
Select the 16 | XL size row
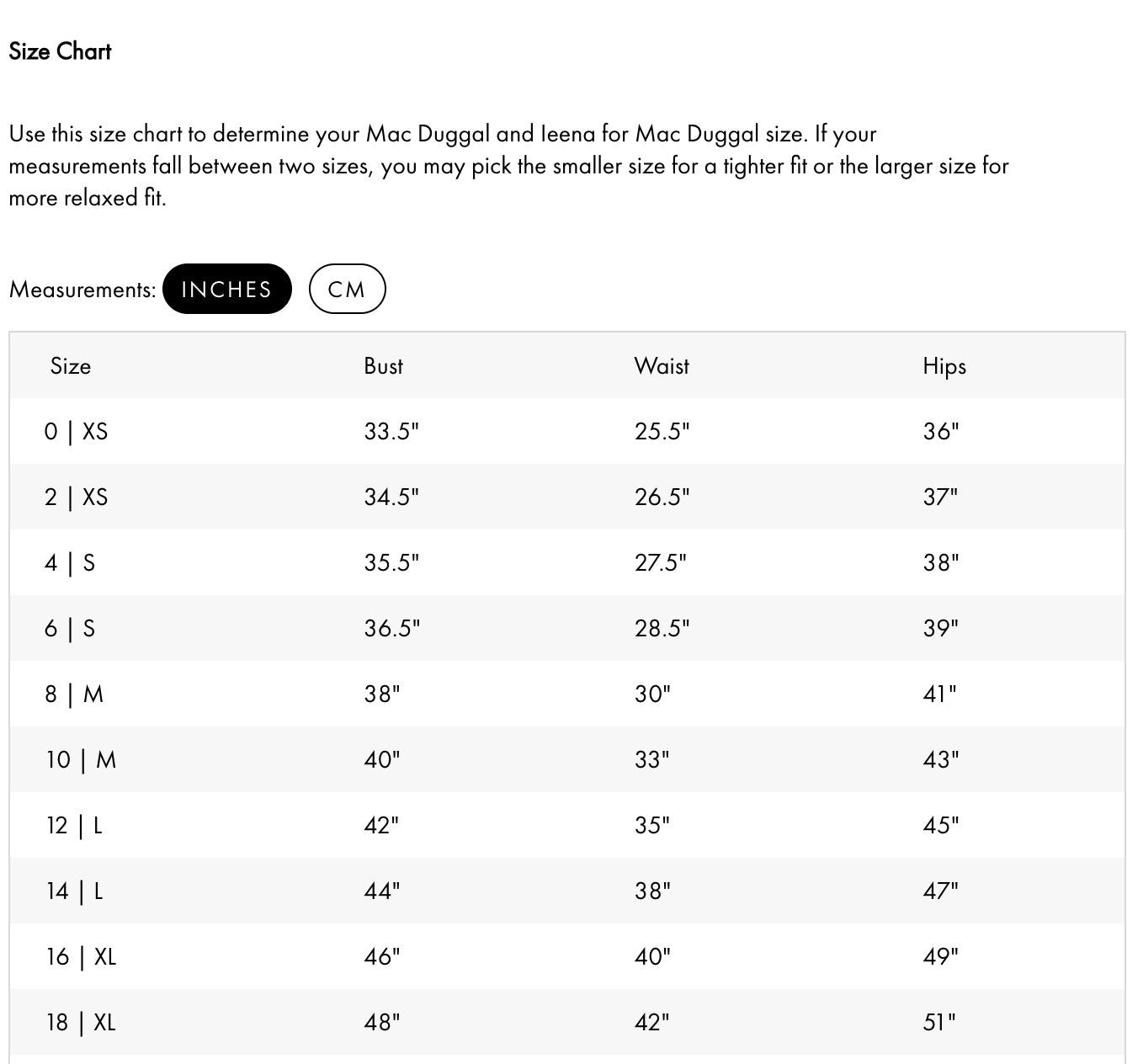coord(81,957)
